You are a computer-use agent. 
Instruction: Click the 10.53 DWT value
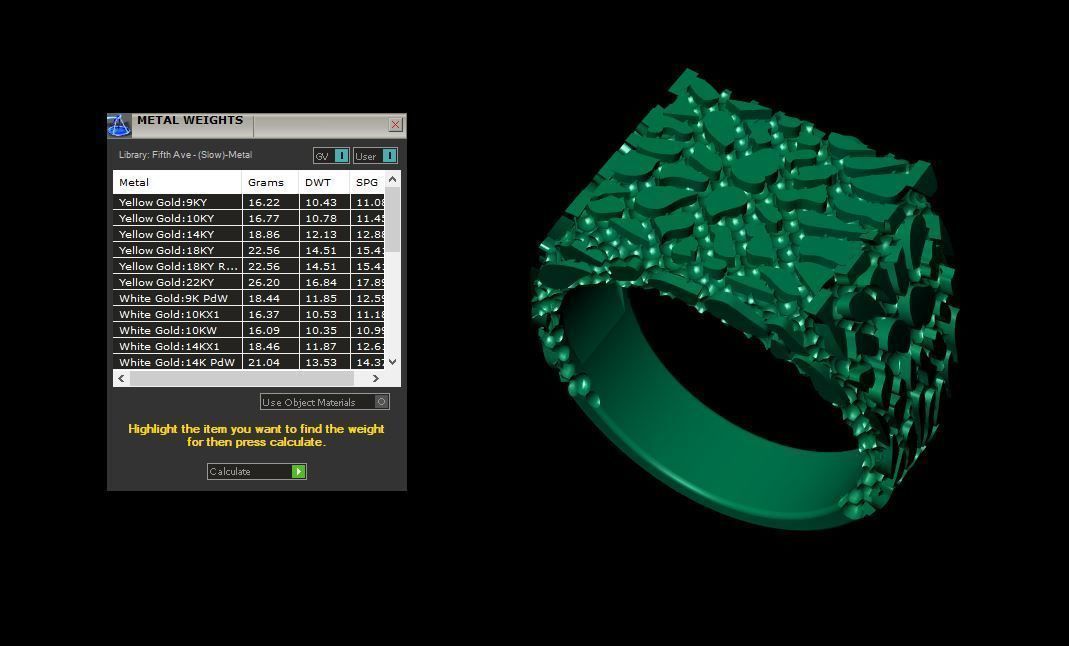coord(321,314)
